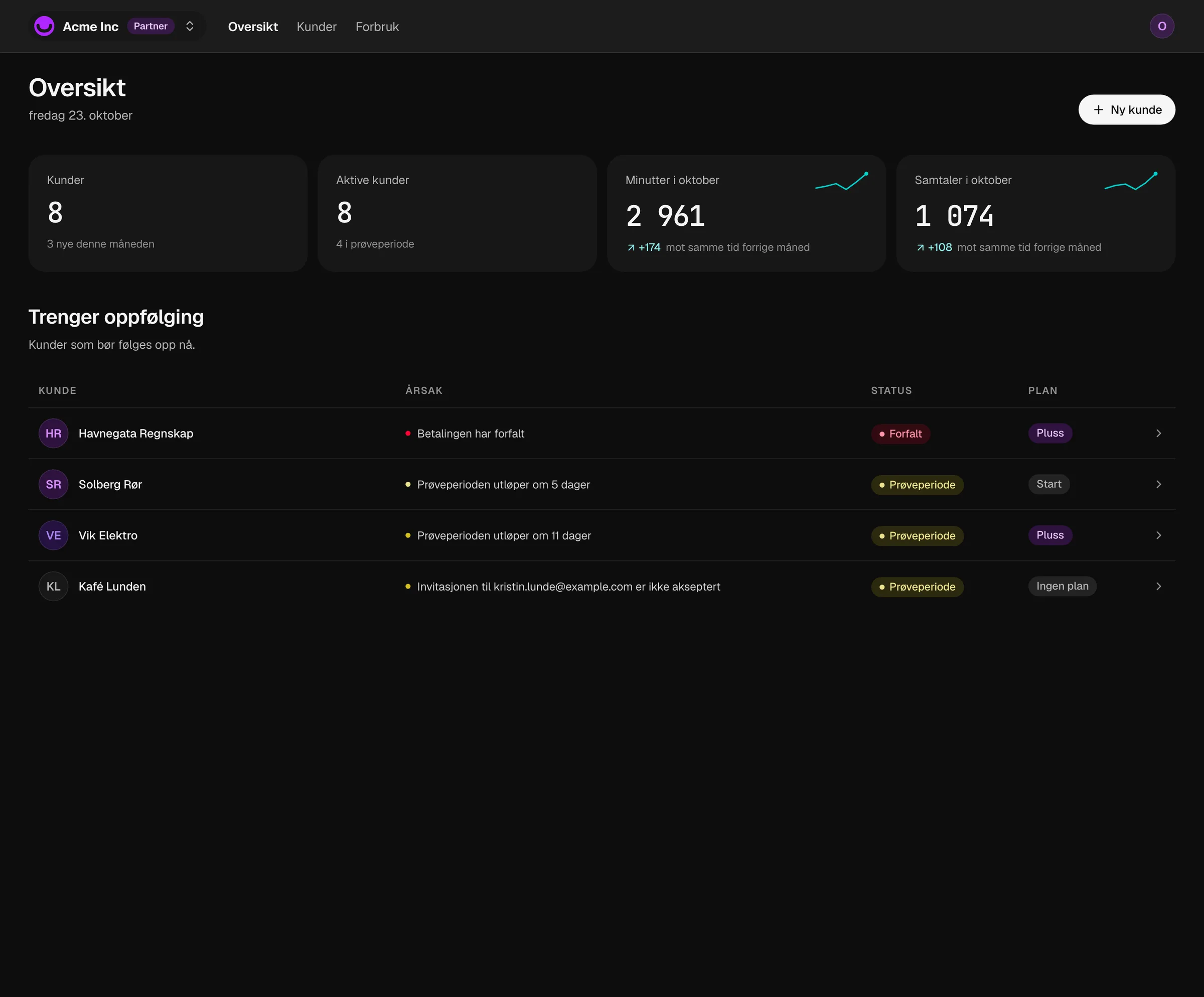Open the user avatar menu O
The width and height of the screenshot is (1204, 997).
pos(1161,27)
